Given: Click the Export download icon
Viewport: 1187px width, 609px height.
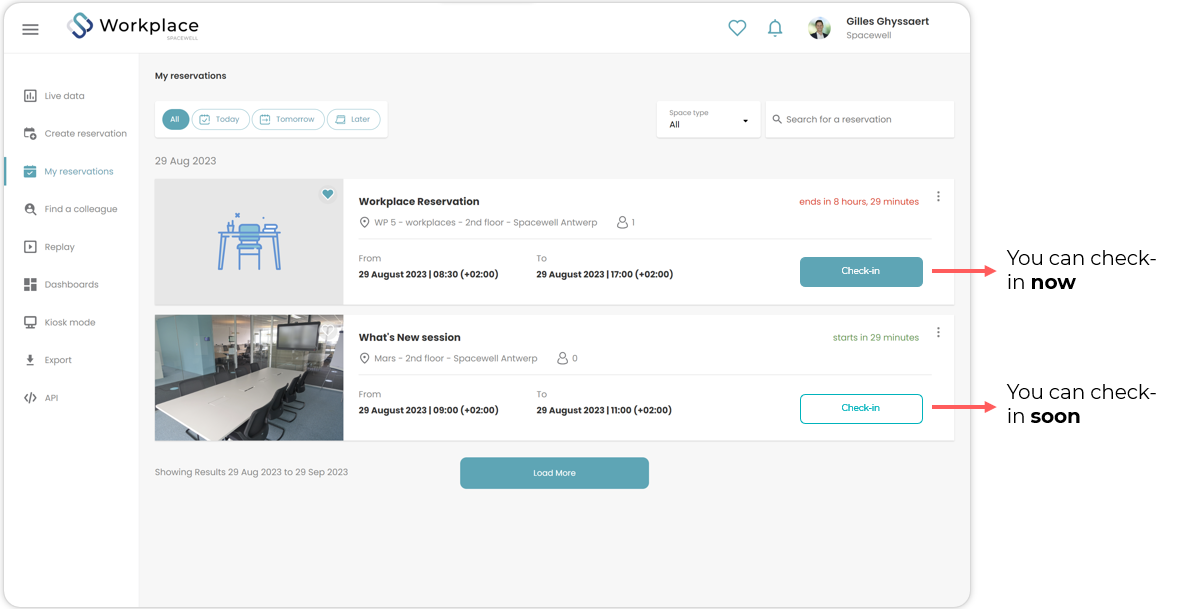Looking at the screenshot, I should point(30,360).
